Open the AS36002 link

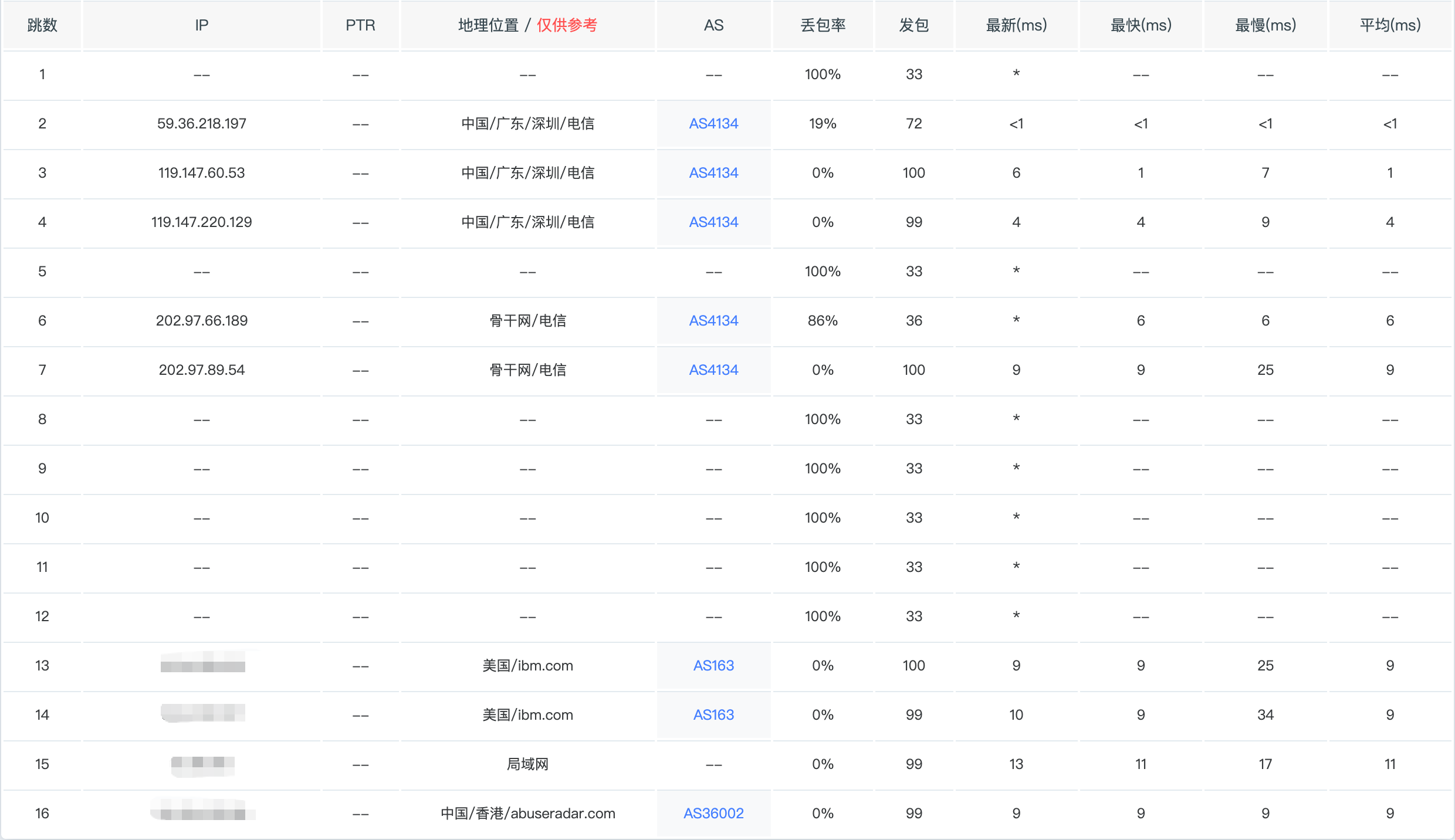[713, 814]
